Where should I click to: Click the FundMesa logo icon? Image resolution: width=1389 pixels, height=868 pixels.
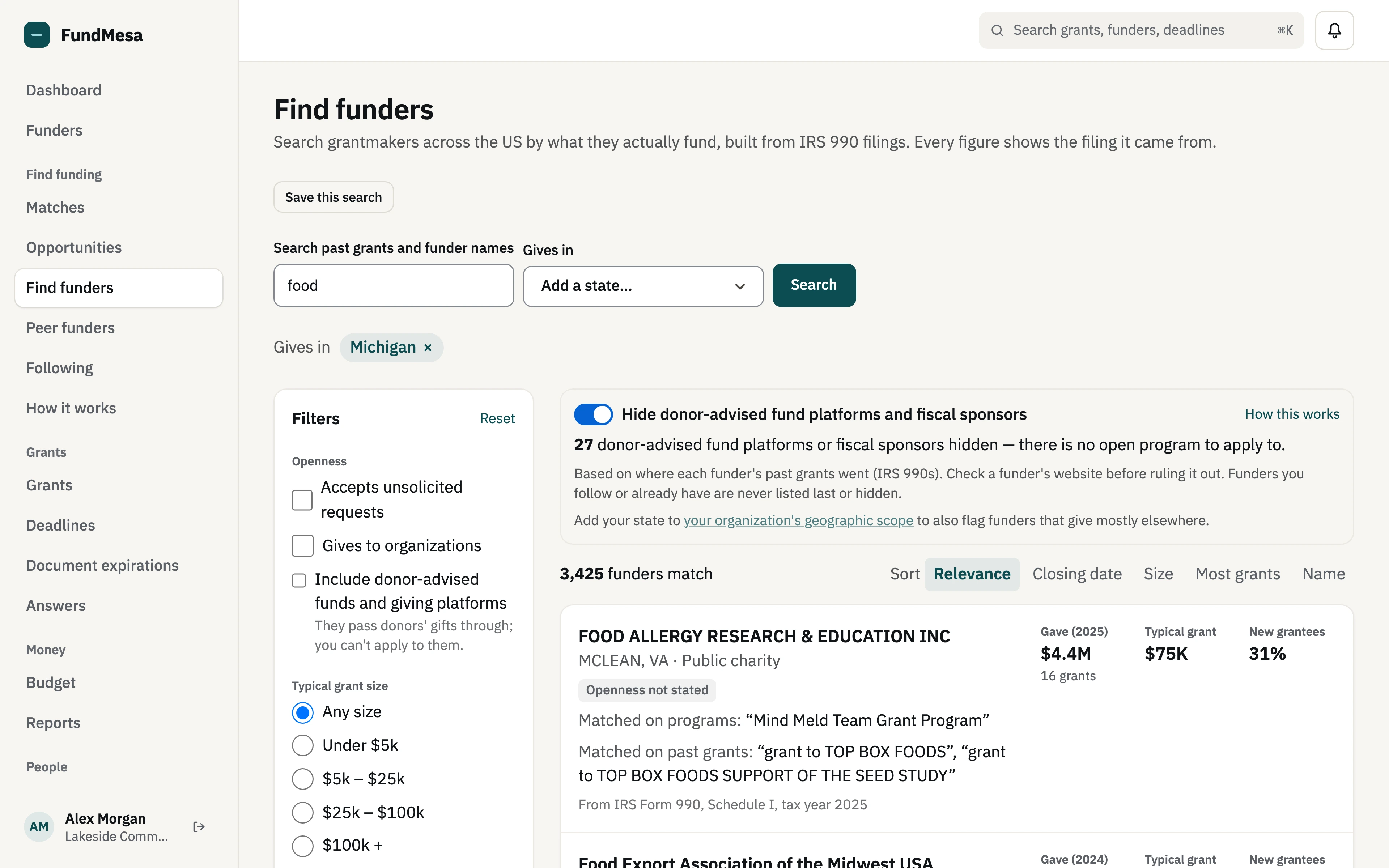(x=37, y=35)
